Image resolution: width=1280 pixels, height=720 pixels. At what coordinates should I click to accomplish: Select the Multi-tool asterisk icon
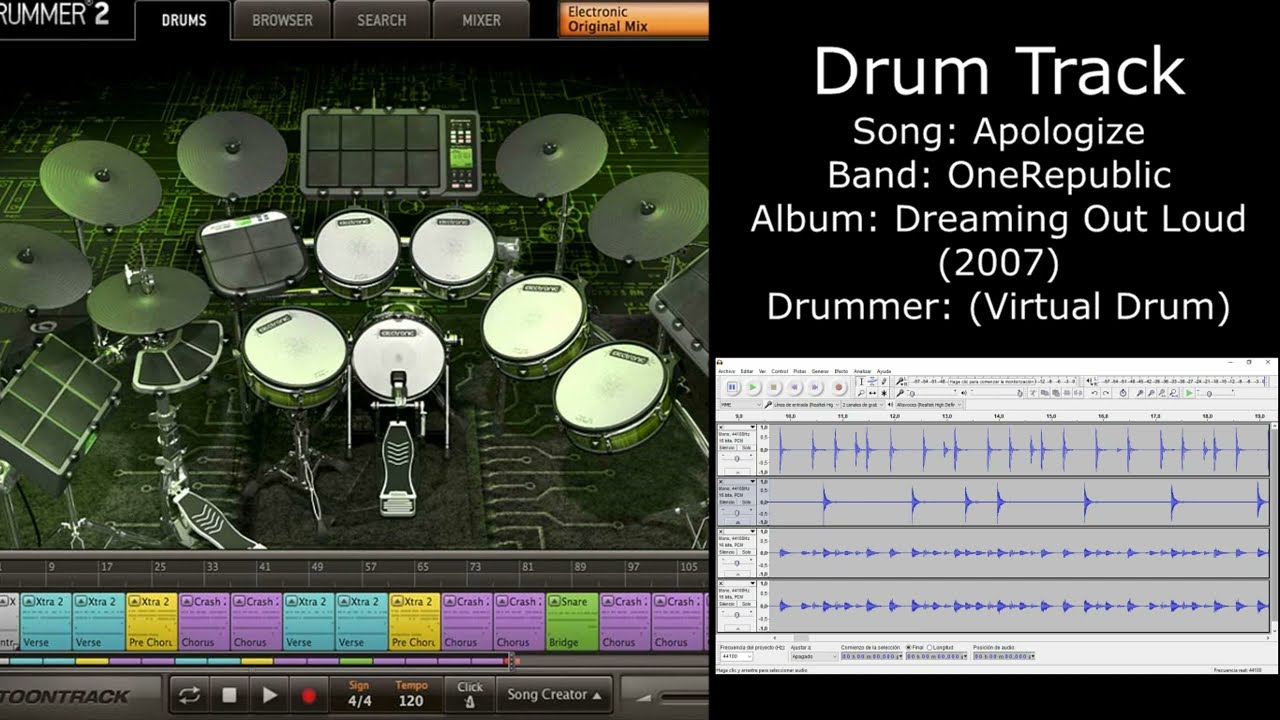[x=884, y=393]
